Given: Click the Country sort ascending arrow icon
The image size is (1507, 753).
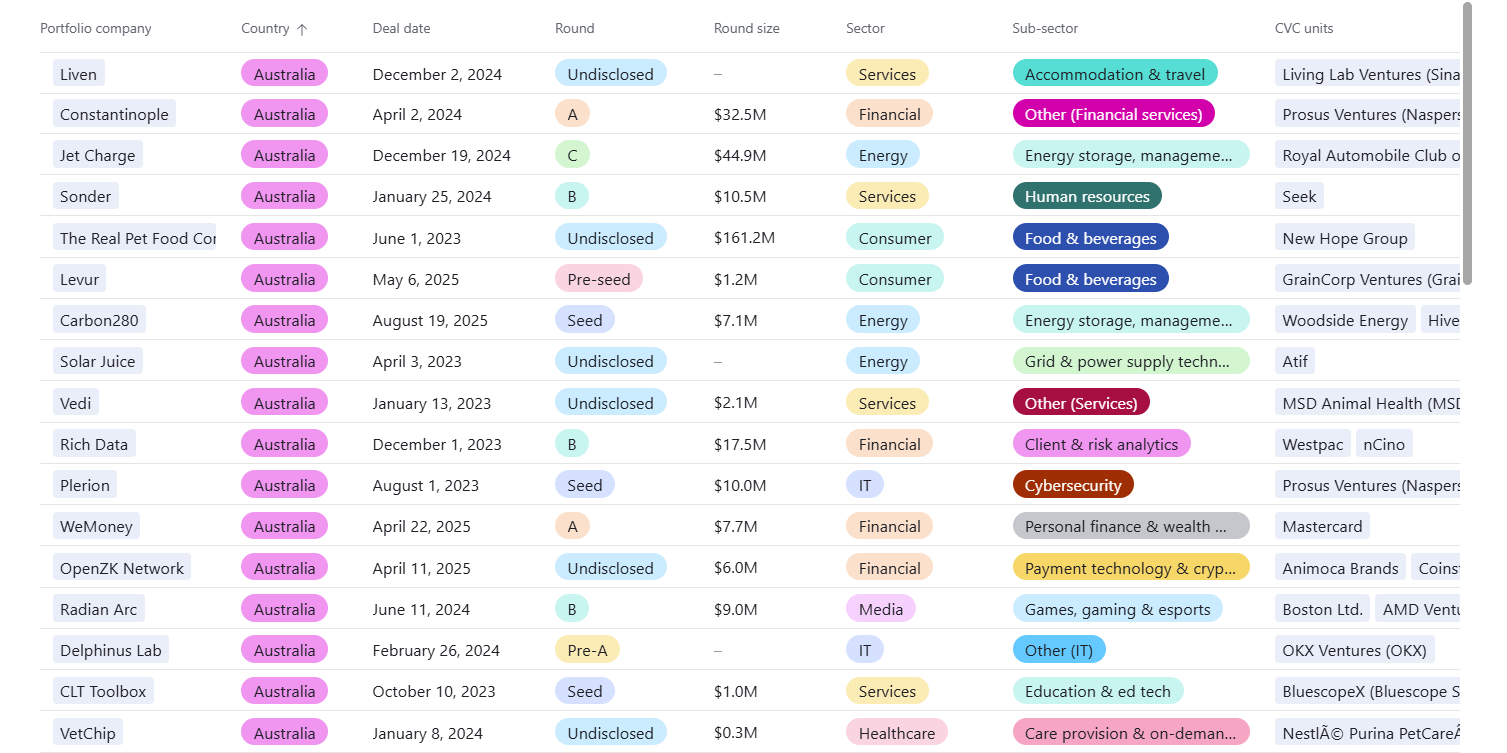Looking at the screenshot, I should tap(302, 29).
